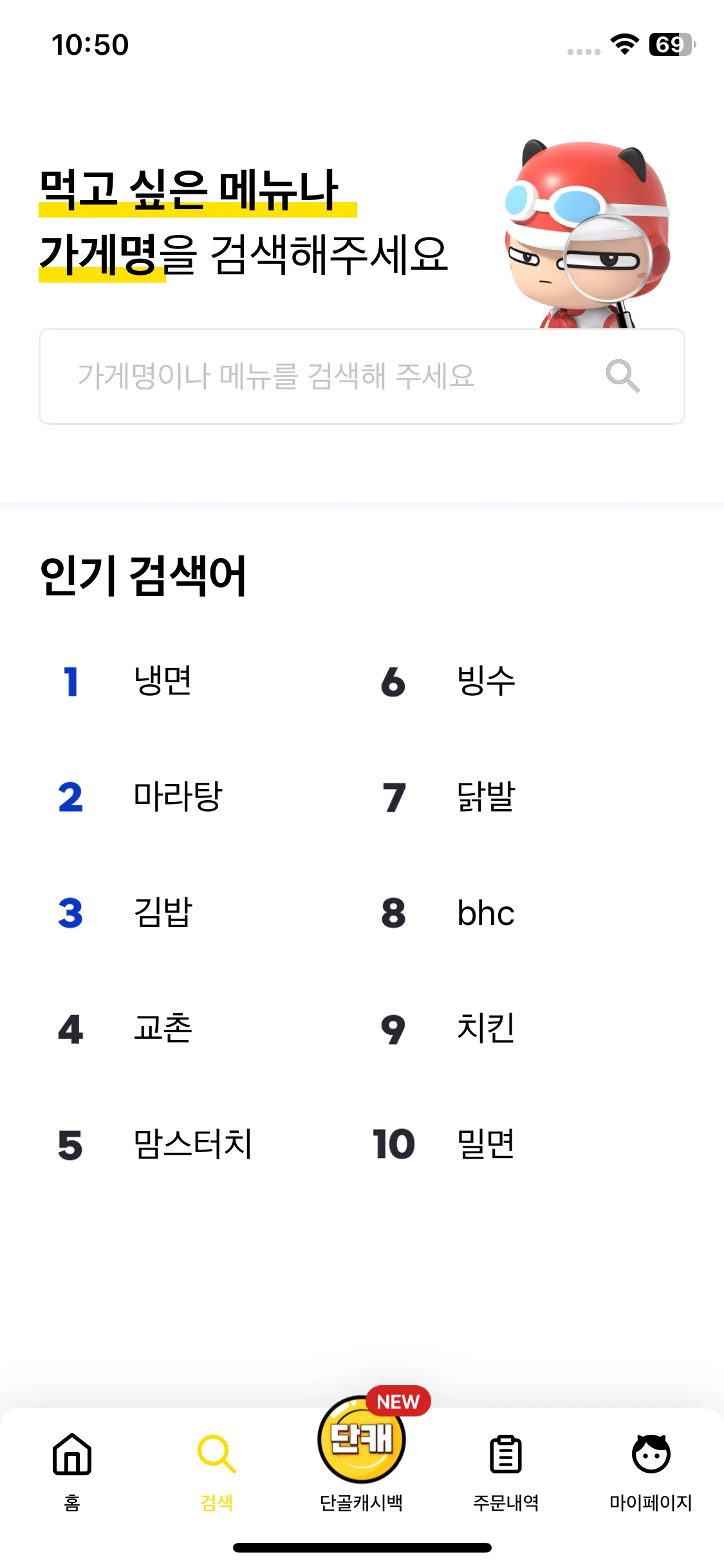The height and width of the screenshot is (1568, 724).
Task: Tap tenth-ranked keyword 밀면
Action: tap(486, 1144)
